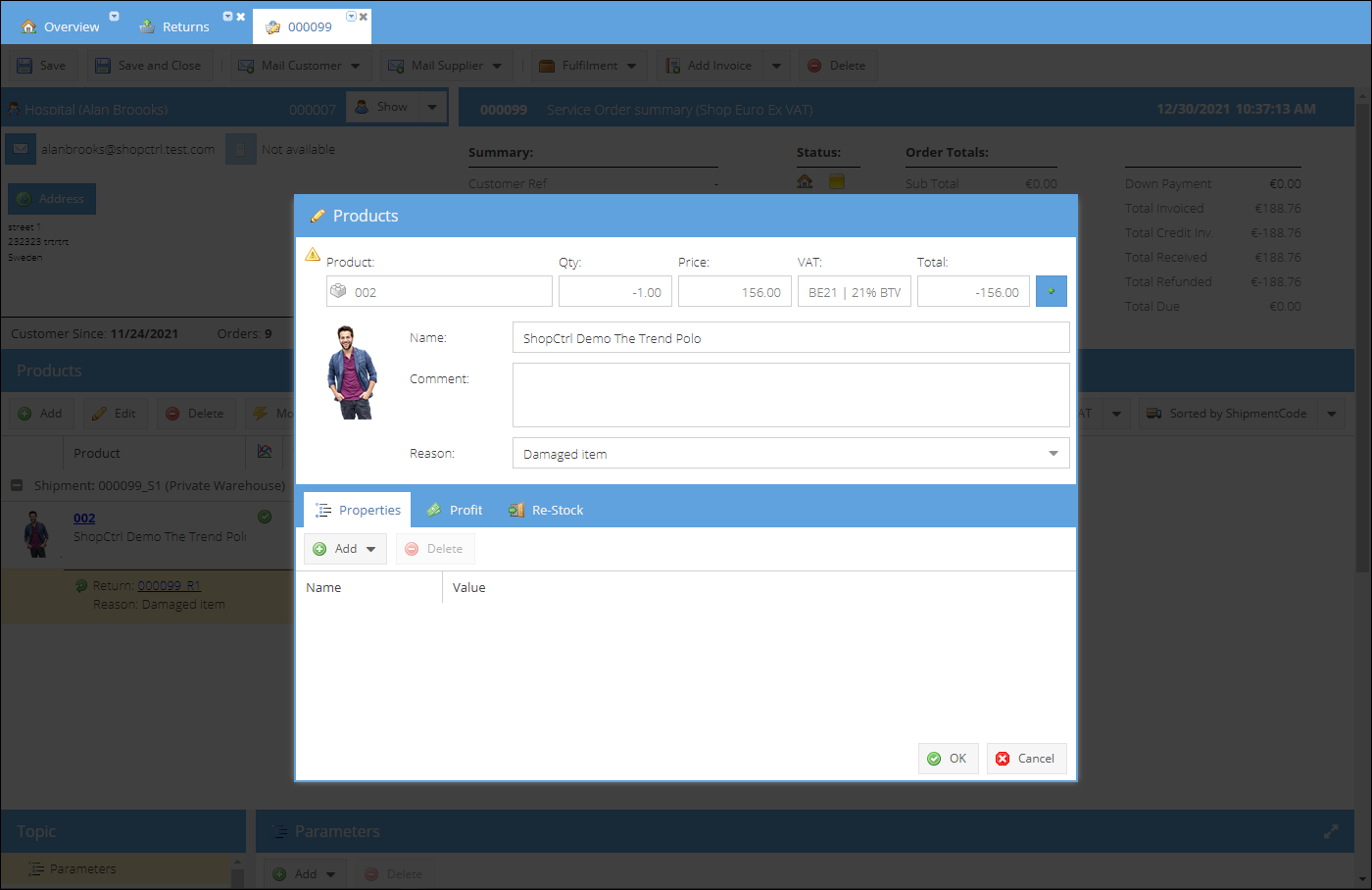
Task: Open the VAT selector BE21 21% BTV
Action: click(854, 292)
